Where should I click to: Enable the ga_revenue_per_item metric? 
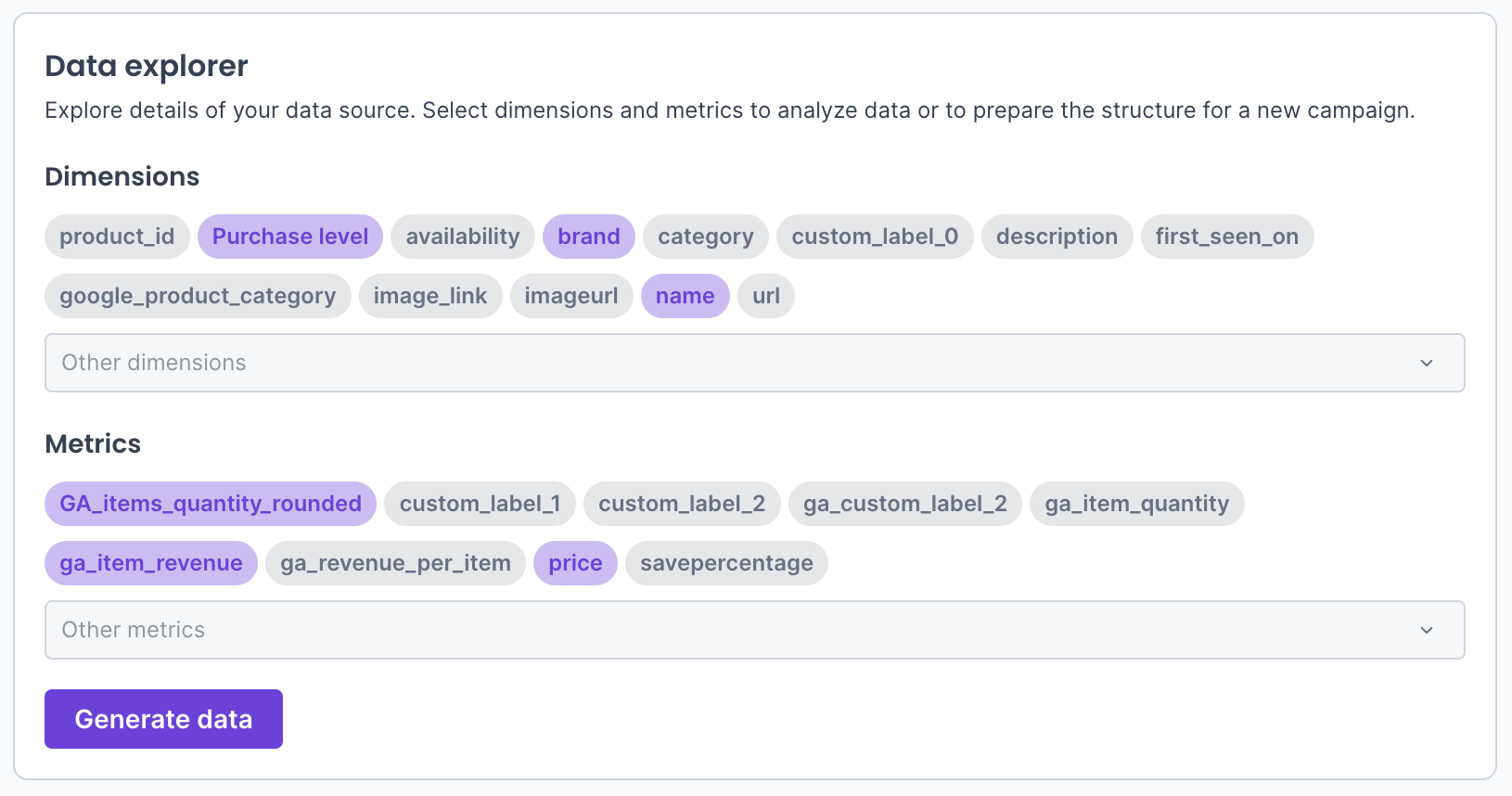coord(395,563)
